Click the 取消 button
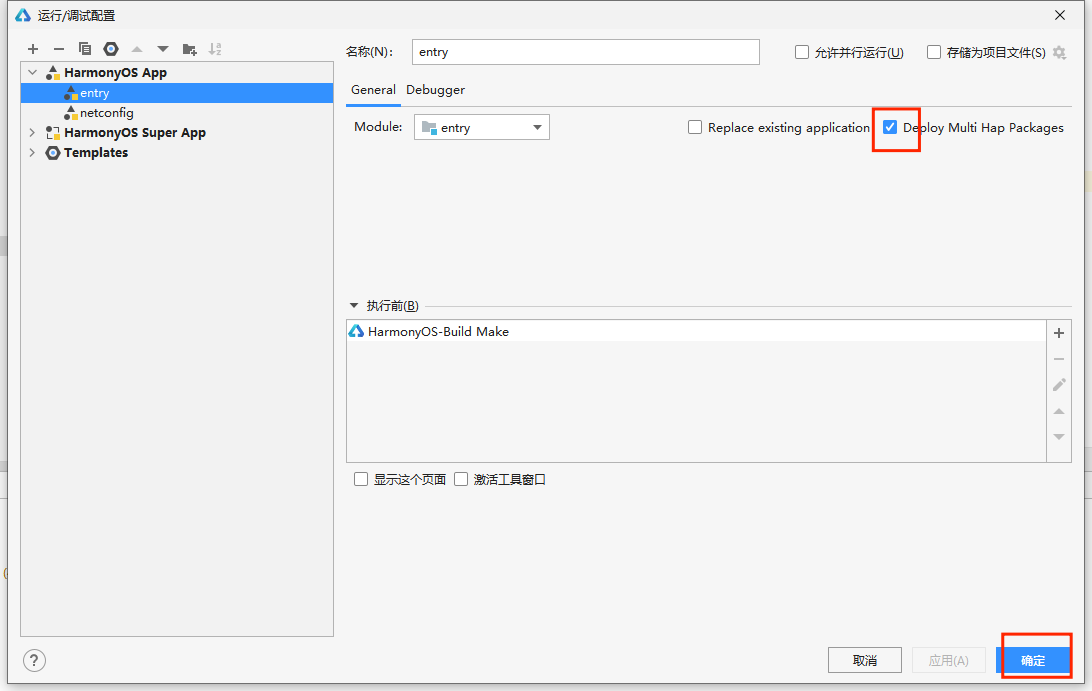 865,660
